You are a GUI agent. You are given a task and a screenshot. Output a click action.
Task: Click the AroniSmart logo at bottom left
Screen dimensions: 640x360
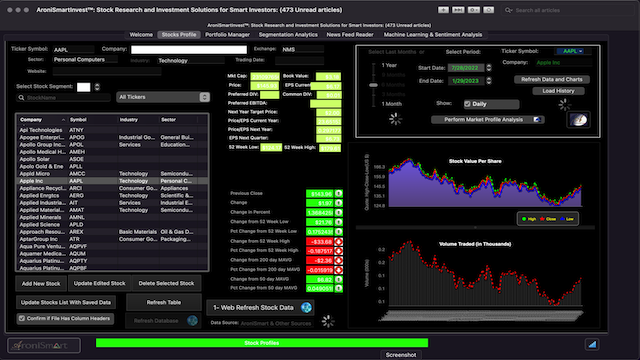[44, 345]
